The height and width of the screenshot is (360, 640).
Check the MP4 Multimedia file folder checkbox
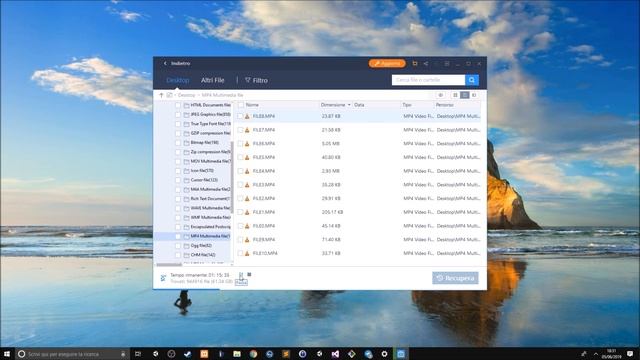[178, 236]
